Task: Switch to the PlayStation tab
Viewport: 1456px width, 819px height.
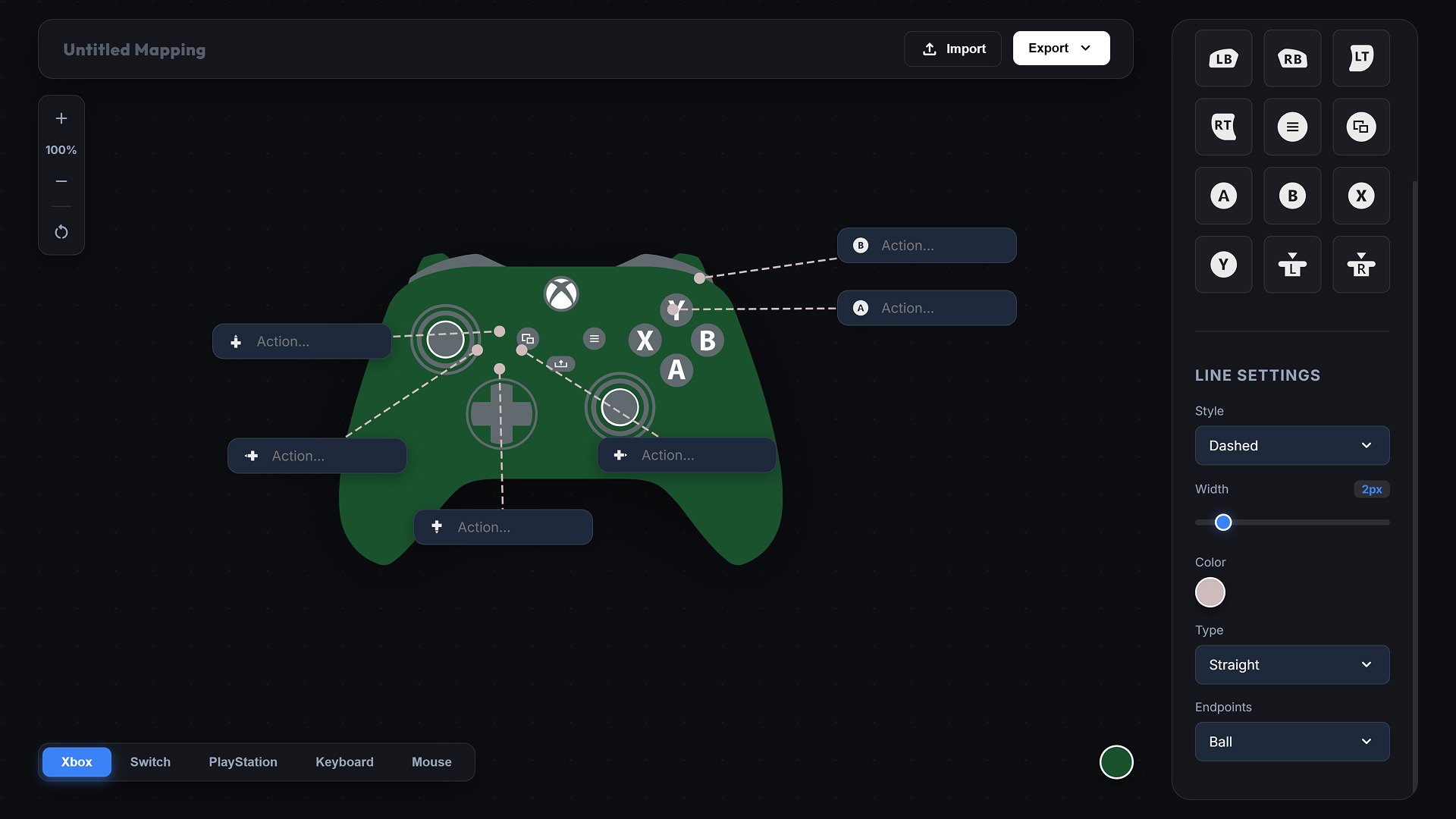Action: (243, 762)
